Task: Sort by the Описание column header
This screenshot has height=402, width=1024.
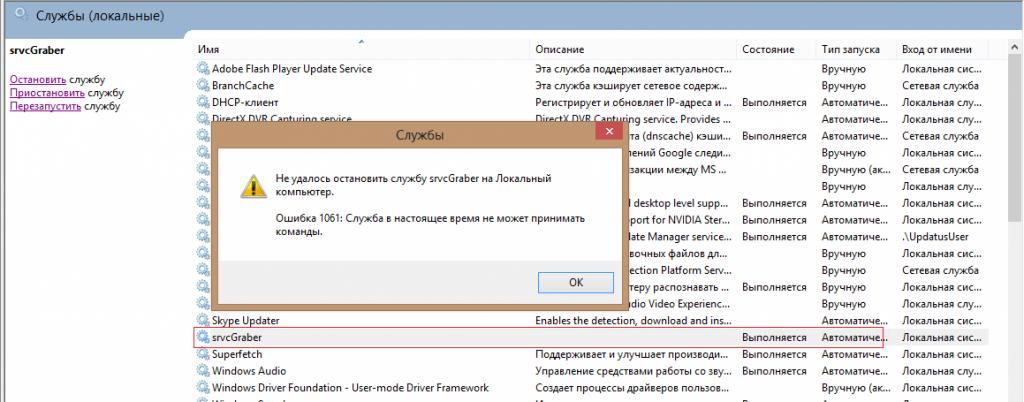Action: click(x=559, y=49)
